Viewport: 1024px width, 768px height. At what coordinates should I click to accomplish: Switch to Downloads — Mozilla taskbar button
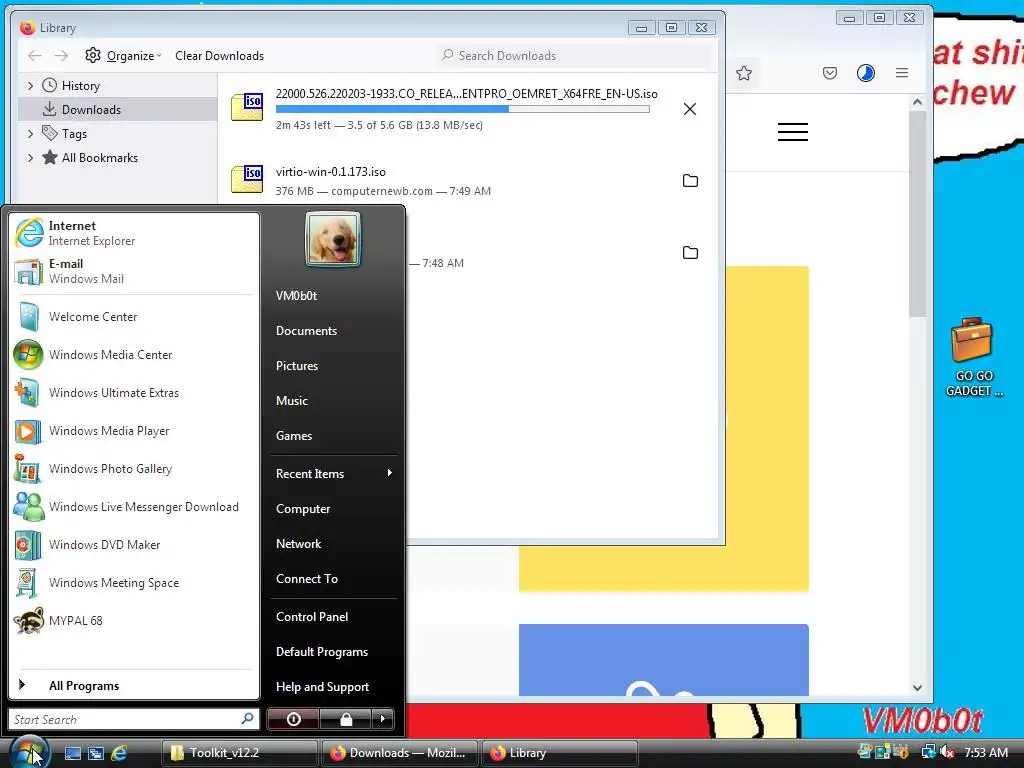[x=399, y=753]
